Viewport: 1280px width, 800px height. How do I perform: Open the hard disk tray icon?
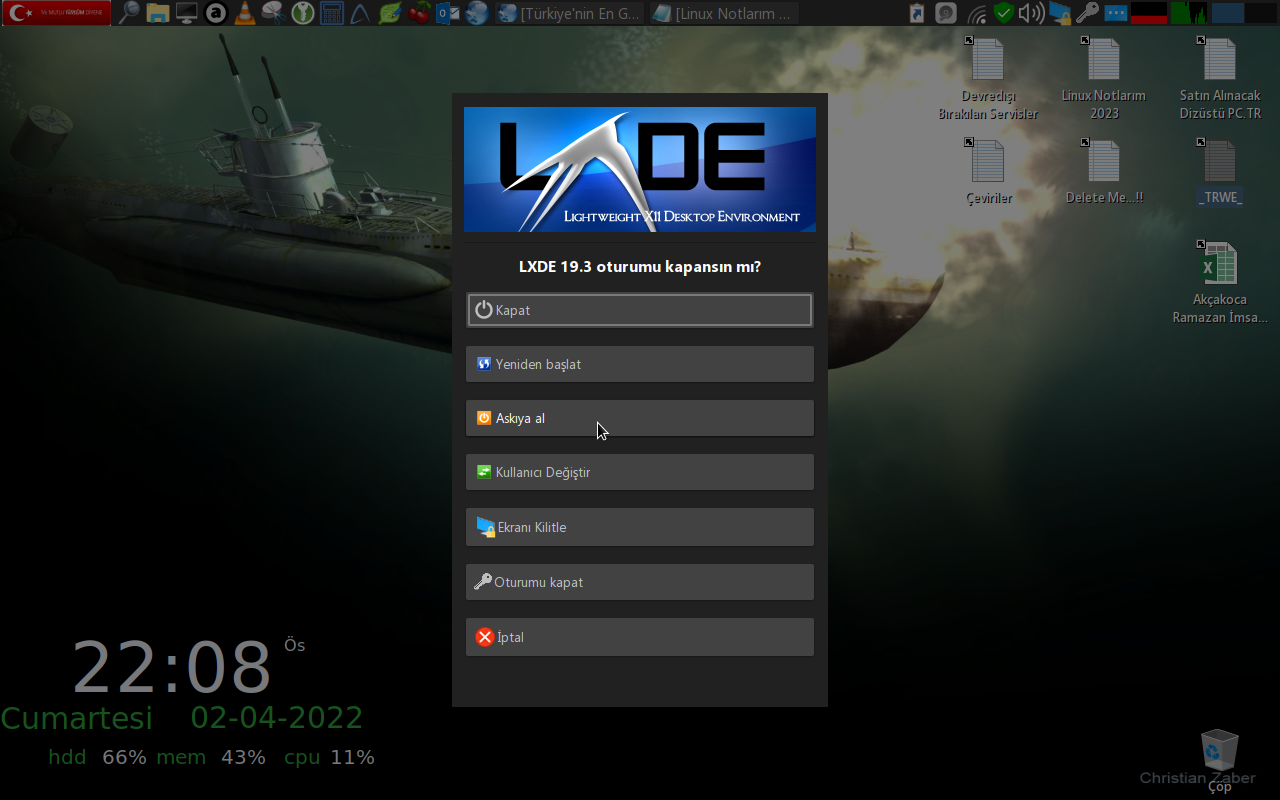coord(945,13)
